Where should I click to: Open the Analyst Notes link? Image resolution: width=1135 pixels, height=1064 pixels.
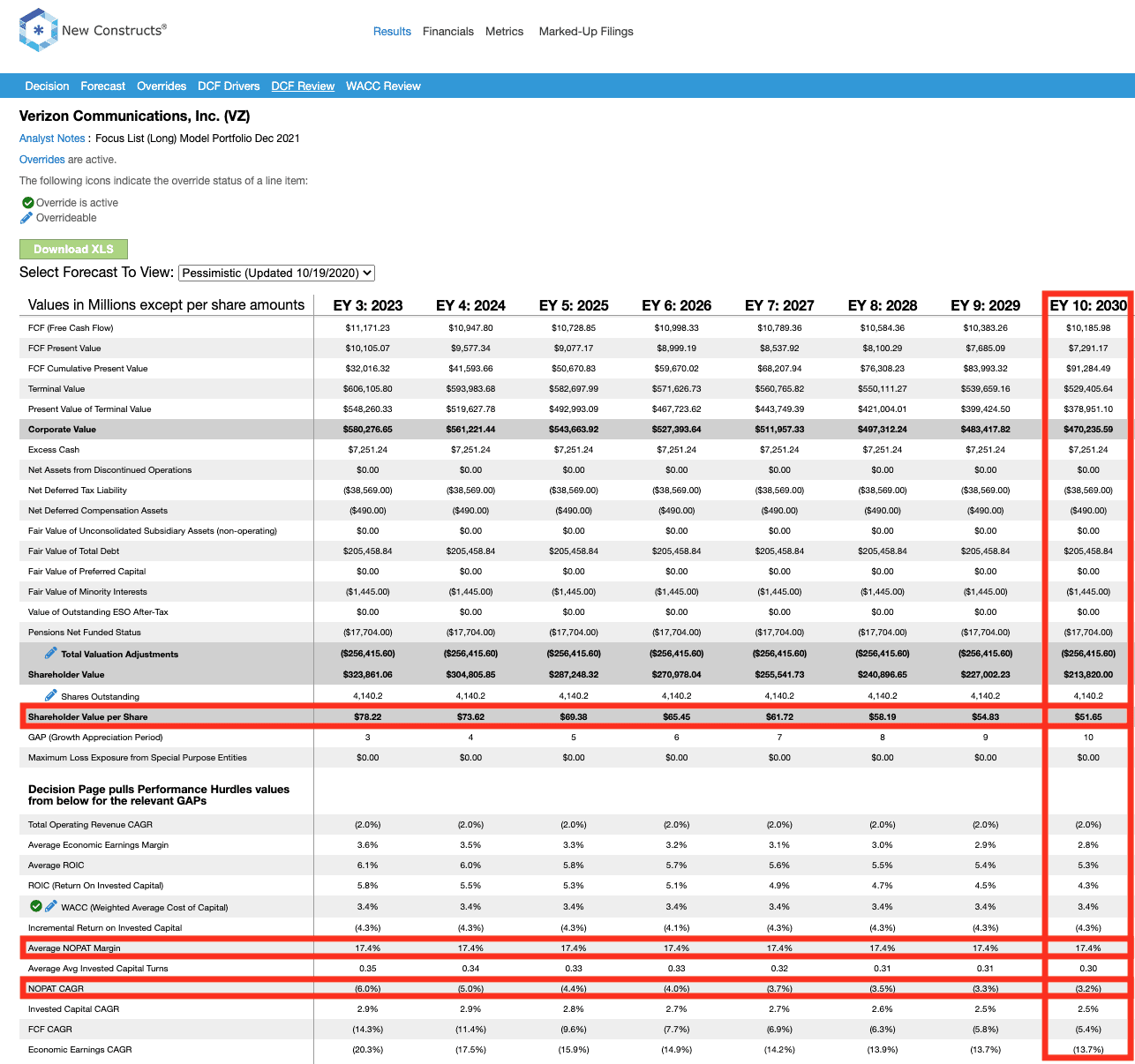tap(52, 138)
